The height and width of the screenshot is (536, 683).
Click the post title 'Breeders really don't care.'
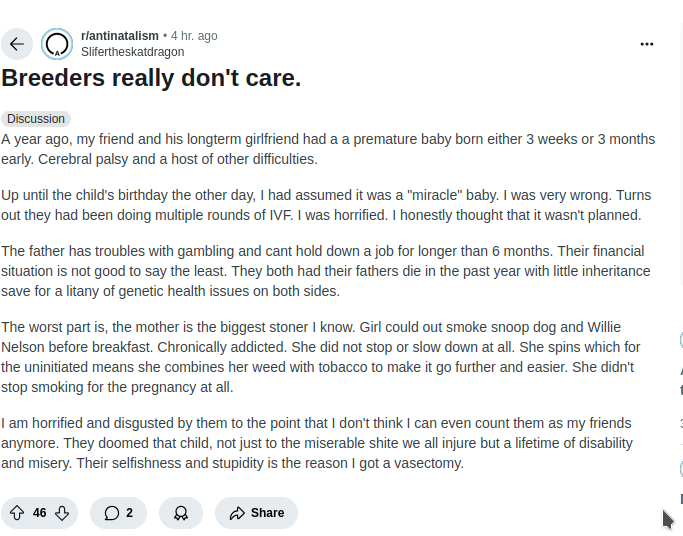point(151,78)
